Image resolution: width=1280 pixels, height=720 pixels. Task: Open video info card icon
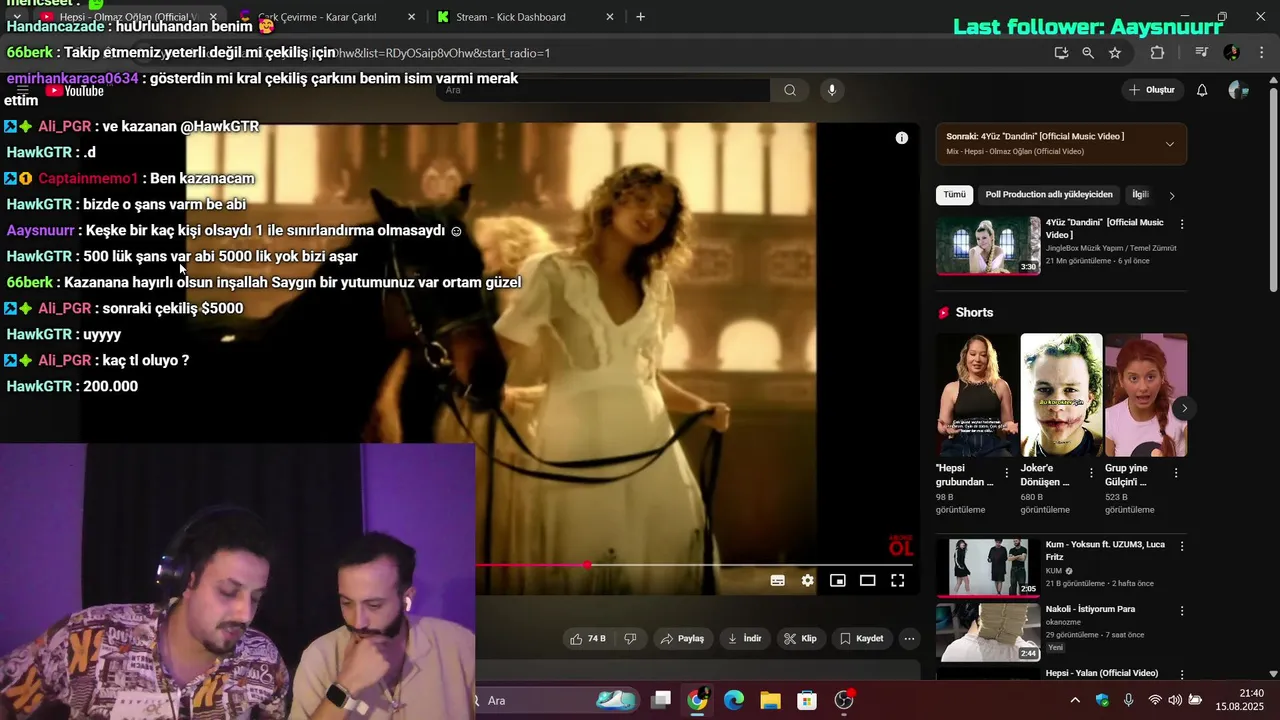[901, 138]
